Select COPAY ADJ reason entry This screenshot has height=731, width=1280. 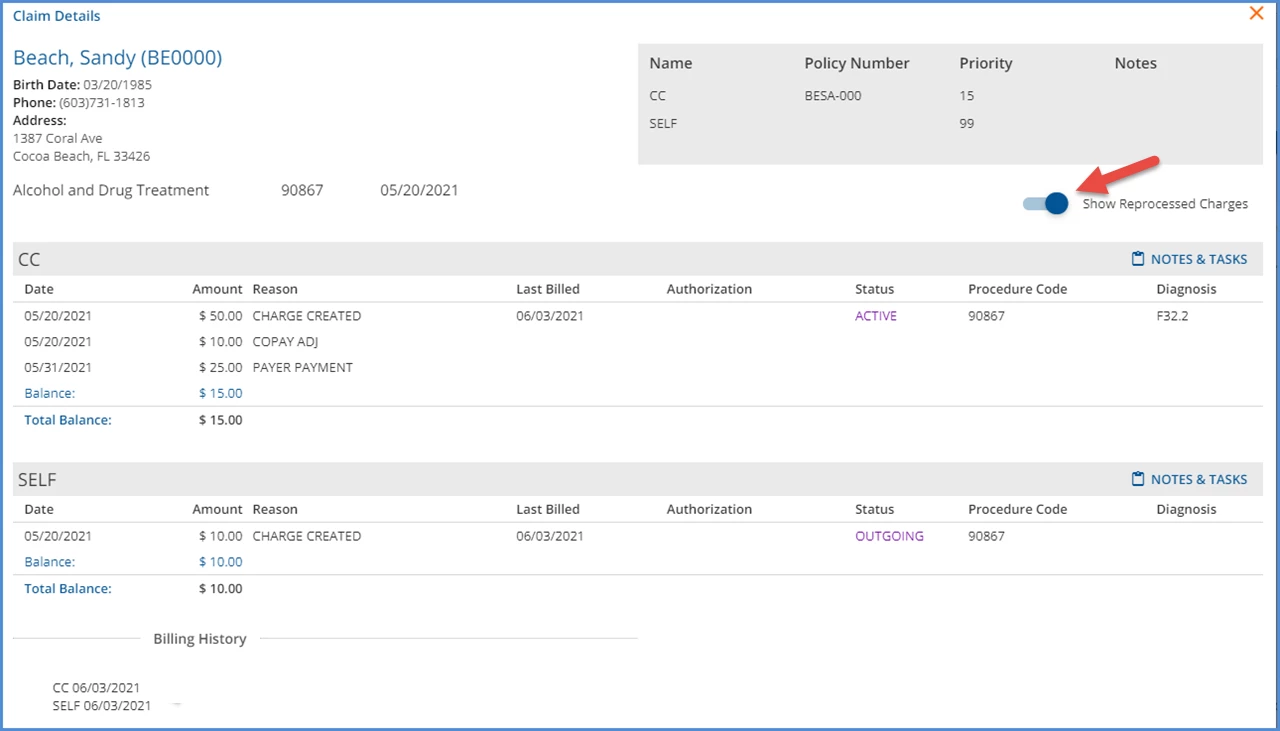285,342
